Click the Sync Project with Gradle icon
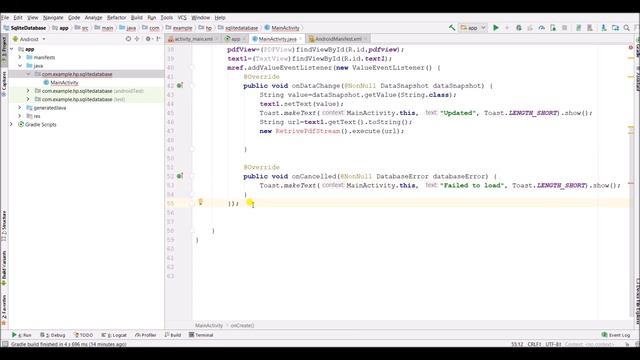The width and height of the screenshot is (640, 360). 578,28
